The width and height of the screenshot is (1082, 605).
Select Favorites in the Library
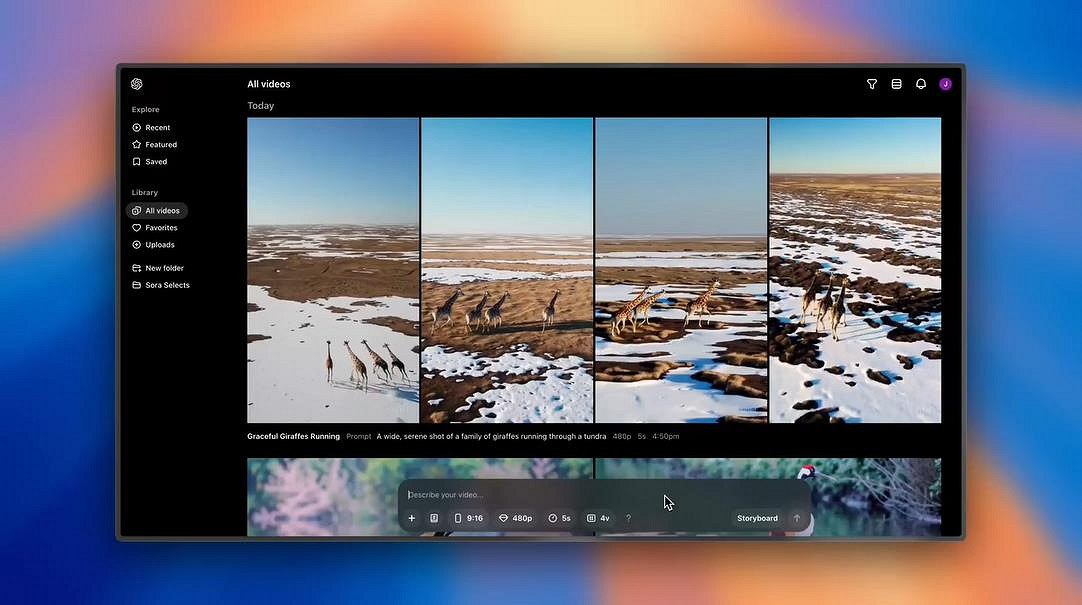pyautogui.click(x=160, y=228)
